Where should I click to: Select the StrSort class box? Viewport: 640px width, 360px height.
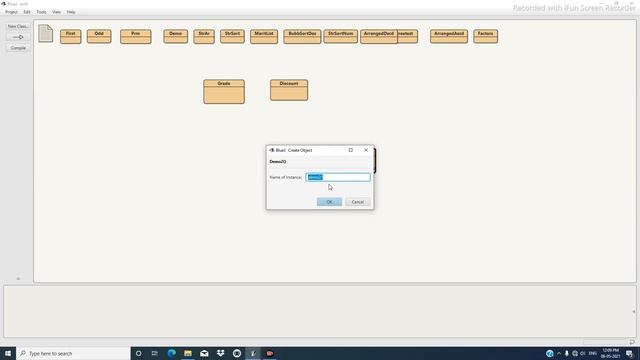click(232, 36)
